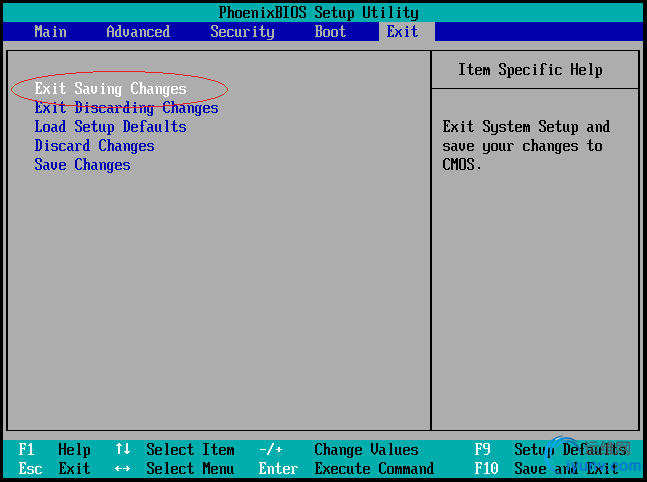Open the Main menu tab
The width and height of the screenshot is (647, 482).
click(x=50, y=32)
